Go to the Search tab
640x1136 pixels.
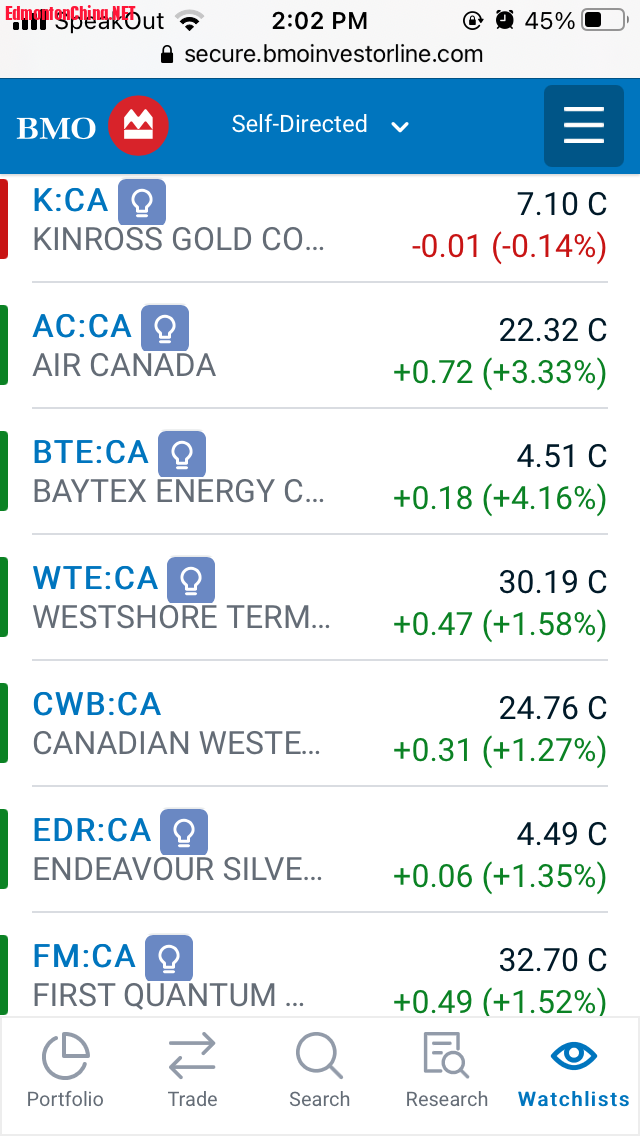319,1070
